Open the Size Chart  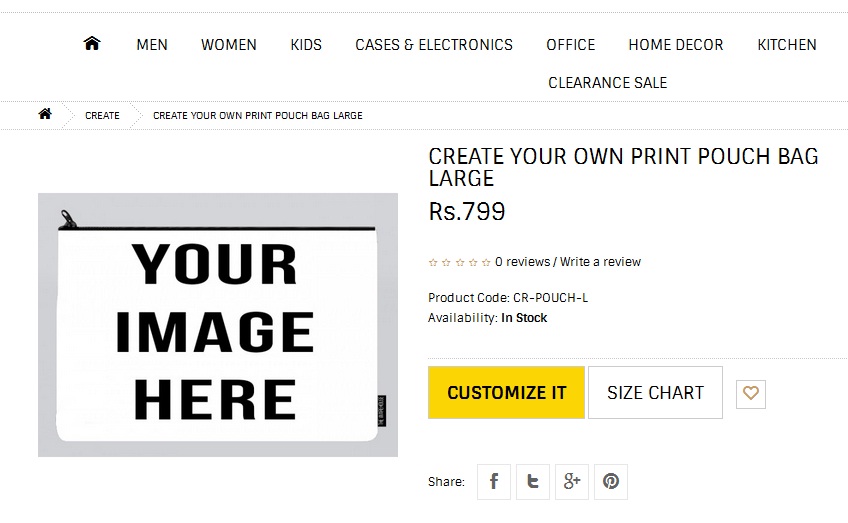(x=655, y=393)
